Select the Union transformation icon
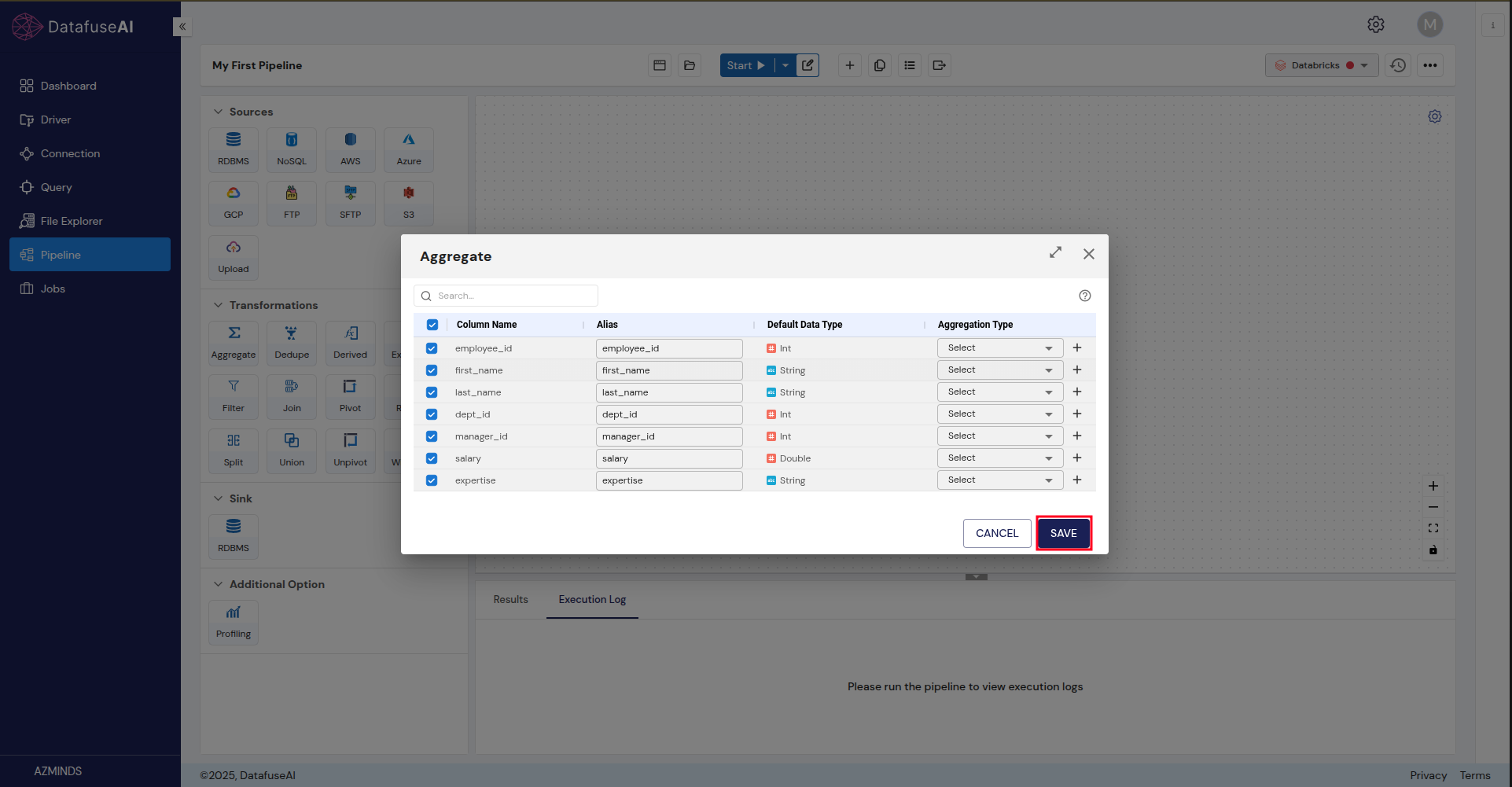This screenshot has height=787, width=1512. (292, 450)
